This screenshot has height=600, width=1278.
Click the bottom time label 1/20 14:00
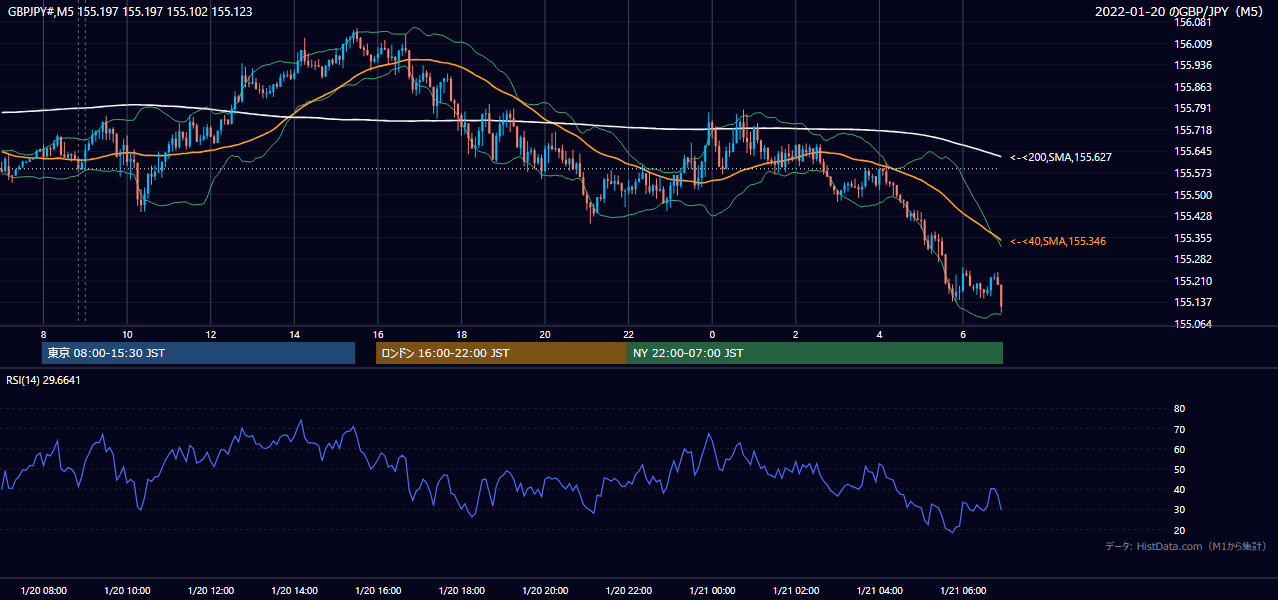(x=294, y=591)
